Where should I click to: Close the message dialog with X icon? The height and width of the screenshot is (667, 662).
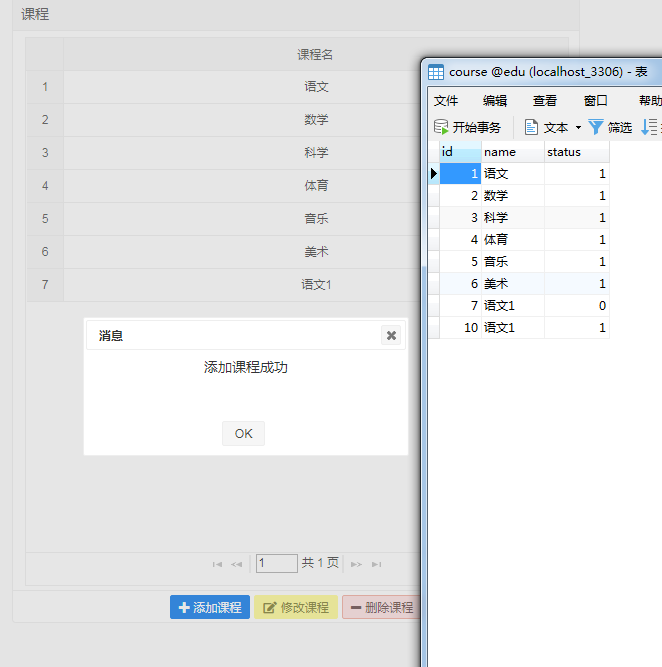pyautogui.click(x=391, y=336)
